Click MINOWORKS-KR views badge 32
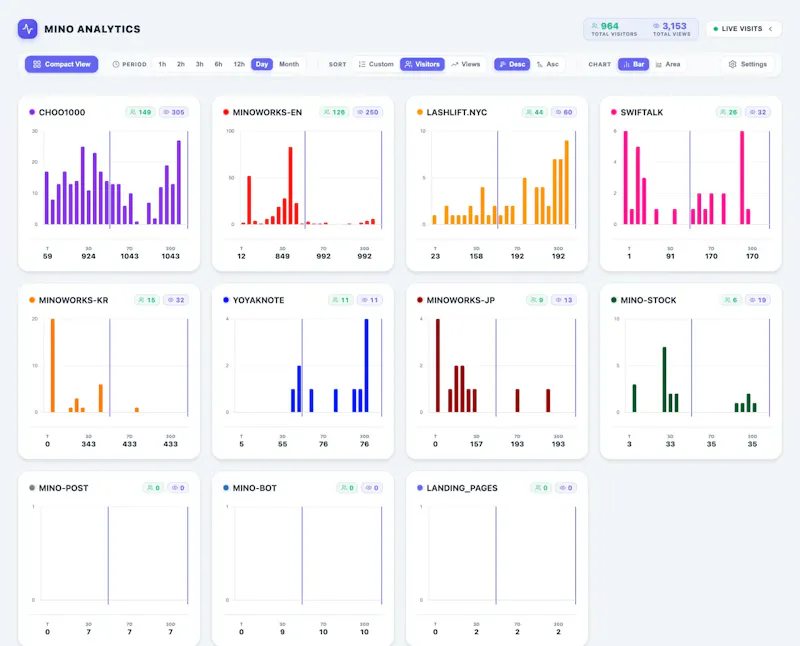This screenshot has width=800, height=646. [176, 300]
